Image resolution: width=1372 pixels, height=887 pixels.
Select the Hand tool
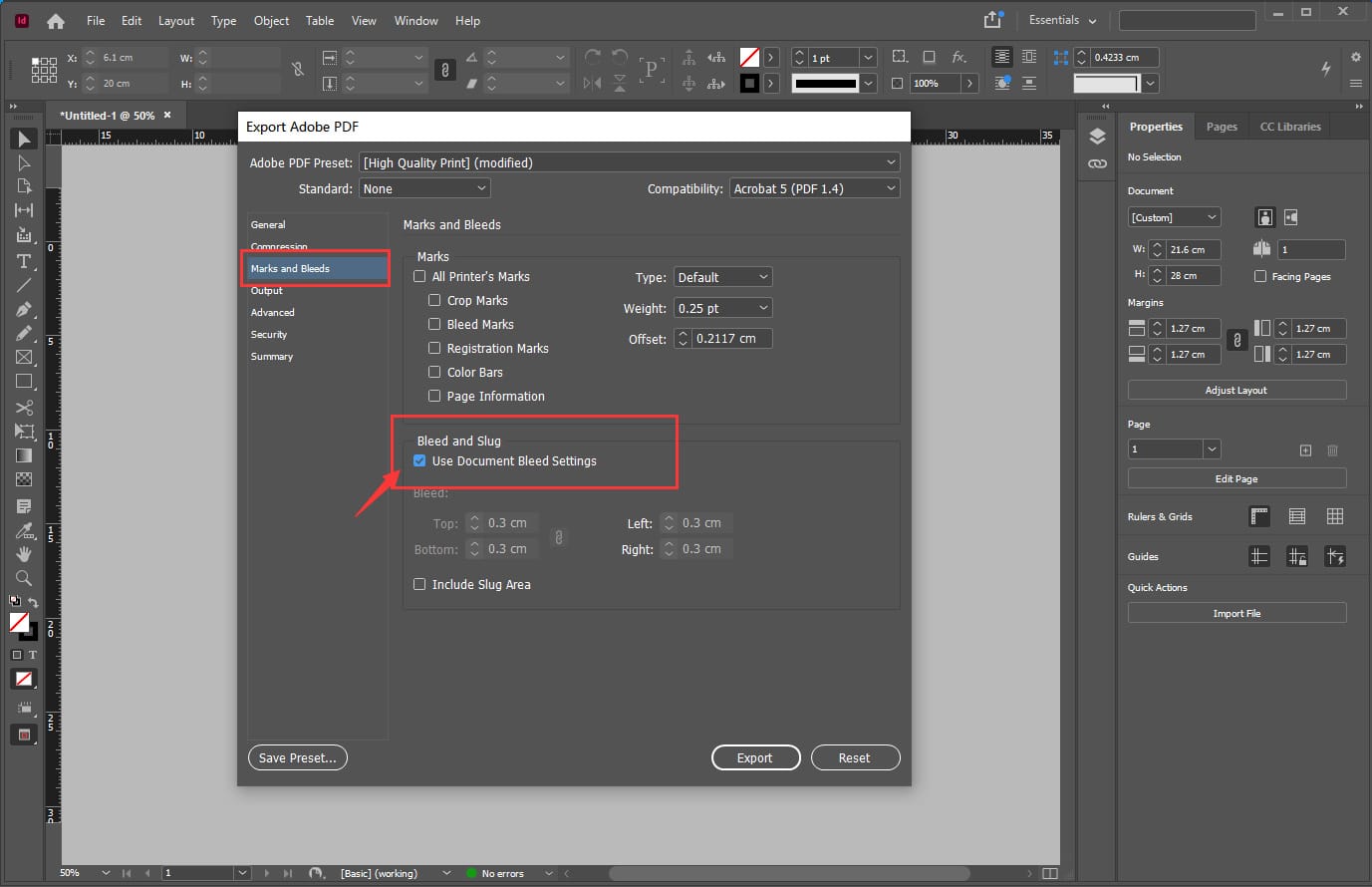pos(24,554)
